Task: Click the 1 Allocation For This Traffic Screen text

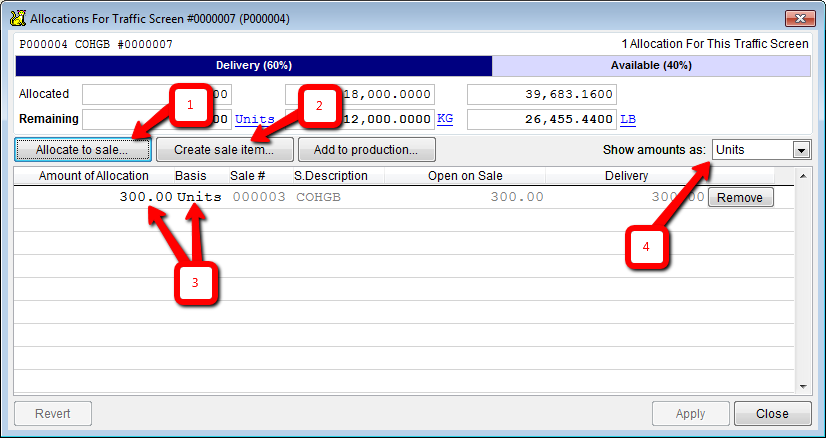Action: 715,44
